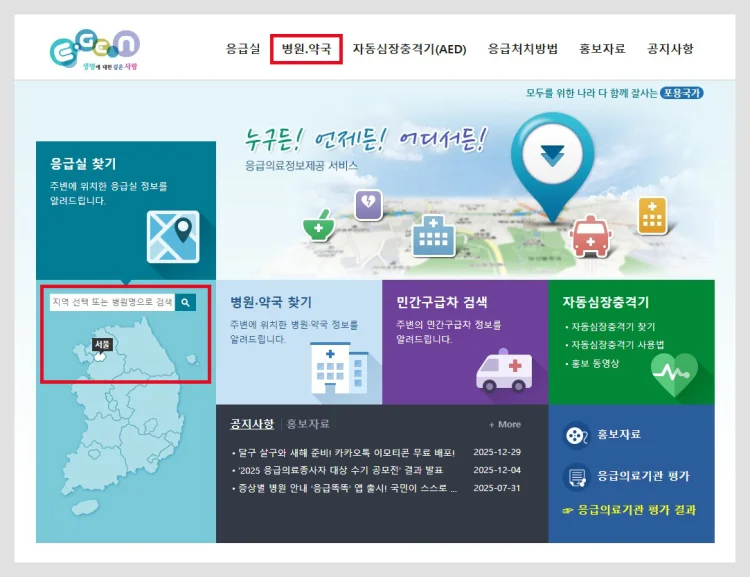Click the magnifier search button
This screenshot has height=577, width=750.
click(x=186, y=302)
